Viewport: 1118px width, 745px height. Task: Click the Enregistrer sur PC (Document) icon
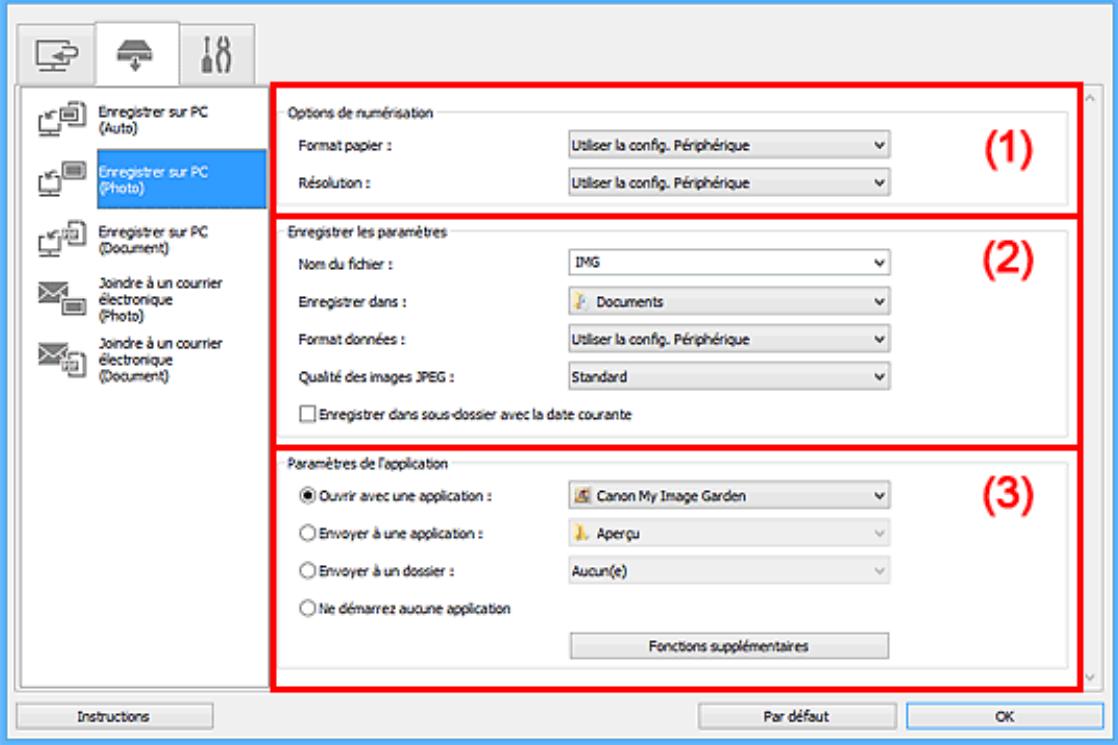(x=62, y=239)
